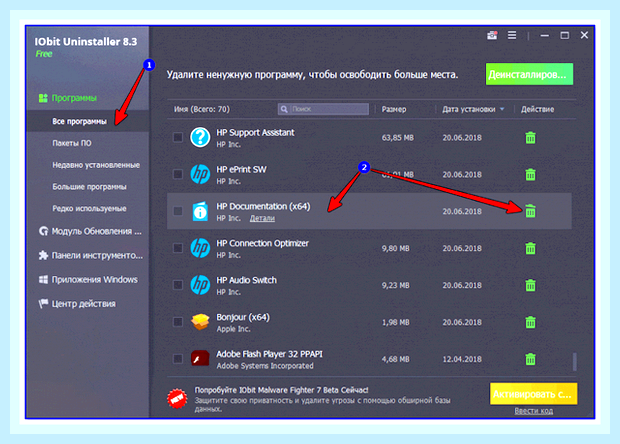Select Adobe Flash Player 32 PPAPI checkbox

(x=178, y=359)
